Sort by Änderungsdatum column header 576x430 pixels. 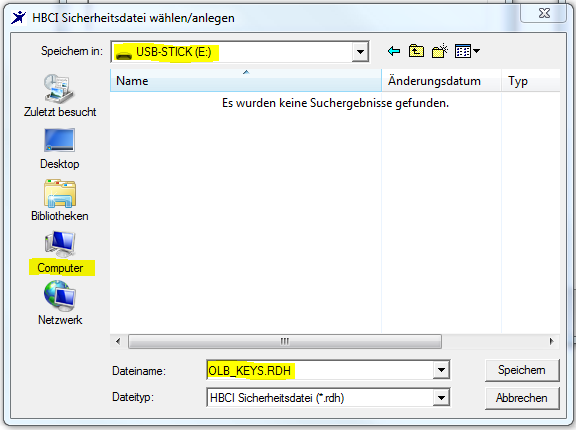[441, 80]
